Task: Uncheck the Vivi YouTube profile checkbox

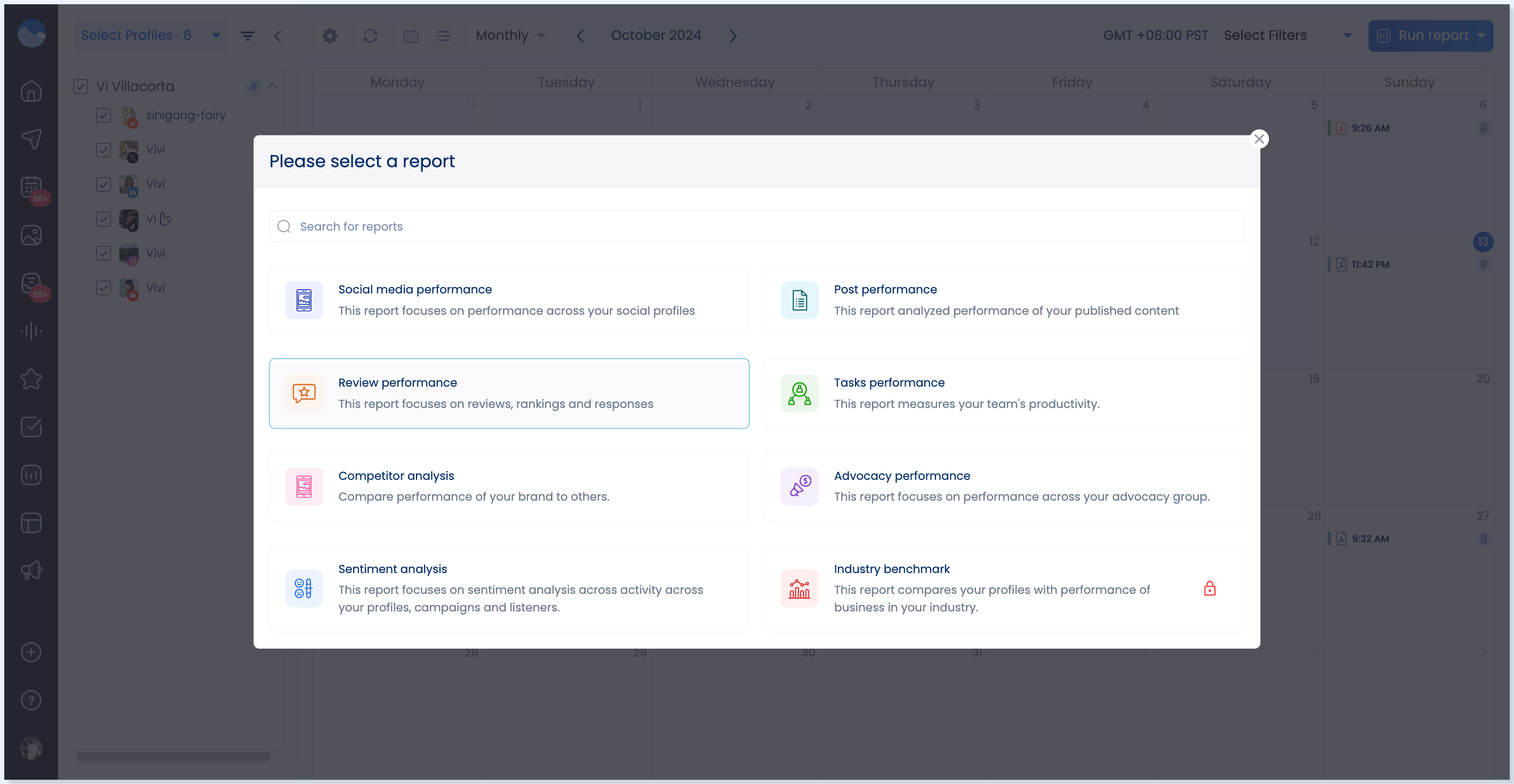Action: (103, 288)
